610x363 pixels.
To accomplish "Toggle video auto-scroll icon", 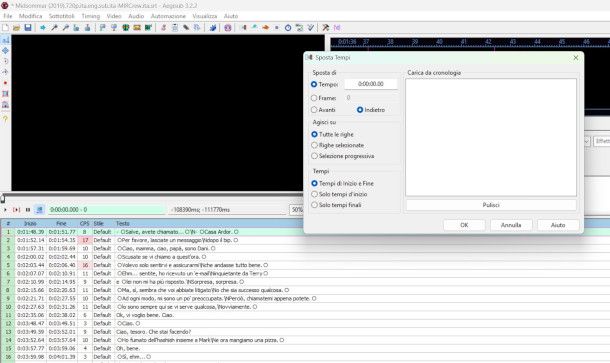I will click(x=39, y=209).
